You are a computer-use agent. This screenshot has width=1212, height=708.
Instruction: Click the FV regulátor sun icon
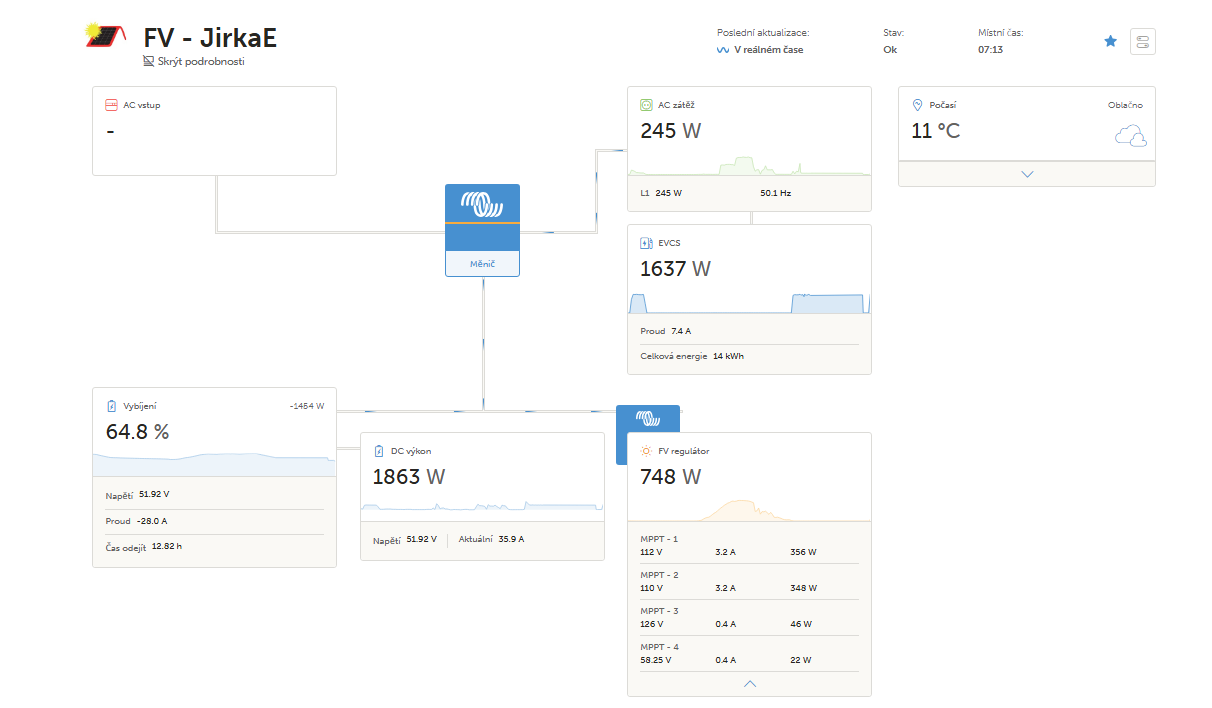pyautogui.click(x=646, y=451)
